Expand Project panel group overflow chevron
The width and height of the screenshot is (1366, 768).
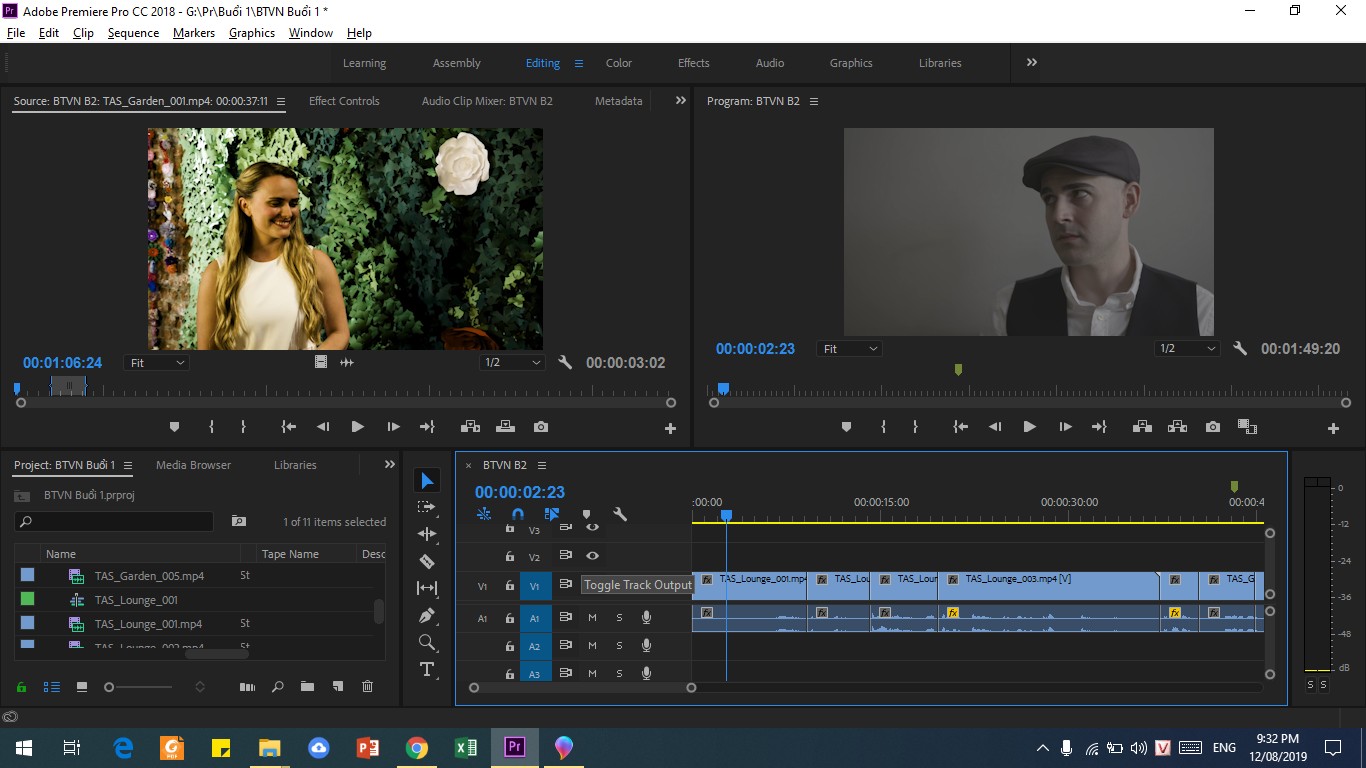[390, 465]
